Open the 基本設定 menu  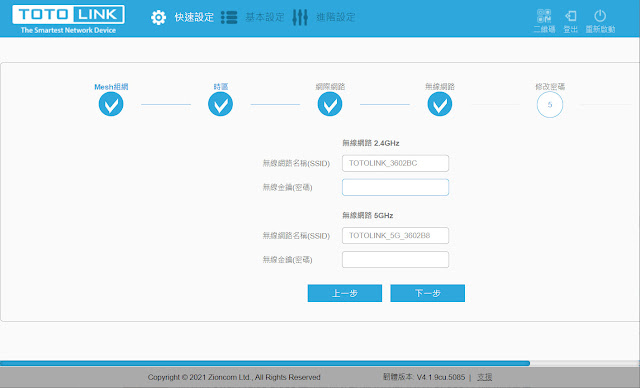(265, 18)
